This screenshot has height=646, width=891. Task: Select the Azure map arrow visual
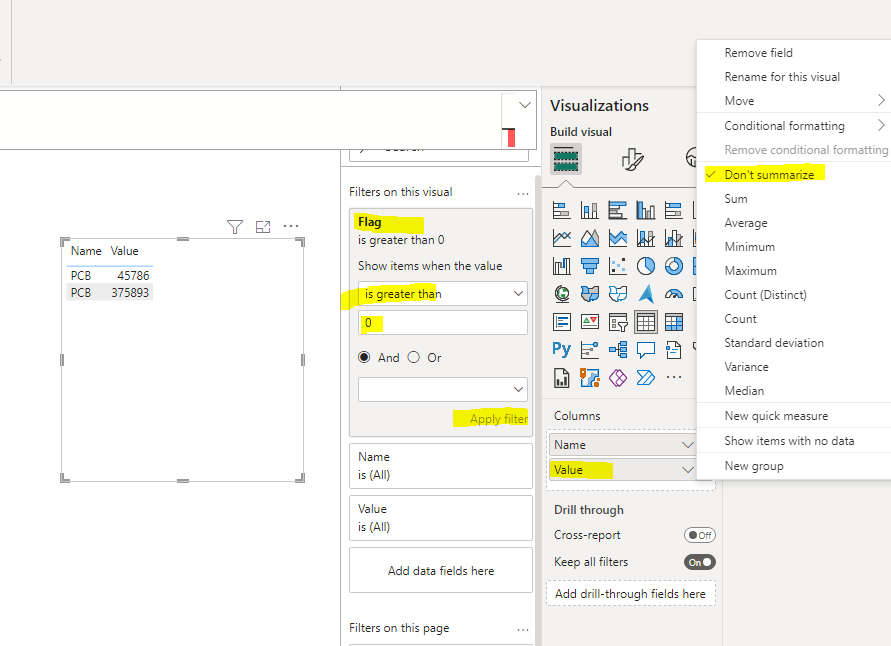pyautogui.click(x=646, y=294)
